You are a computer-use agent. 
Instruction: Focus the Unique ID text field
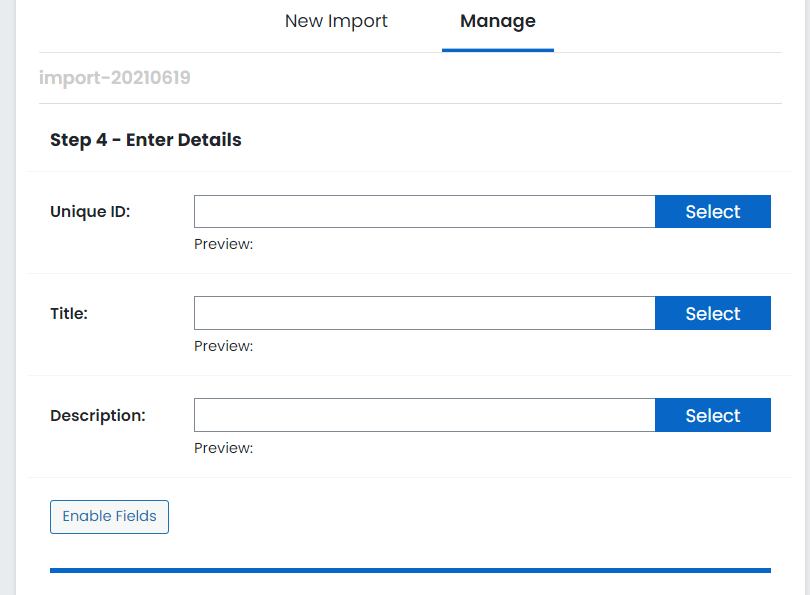[424, 211]
